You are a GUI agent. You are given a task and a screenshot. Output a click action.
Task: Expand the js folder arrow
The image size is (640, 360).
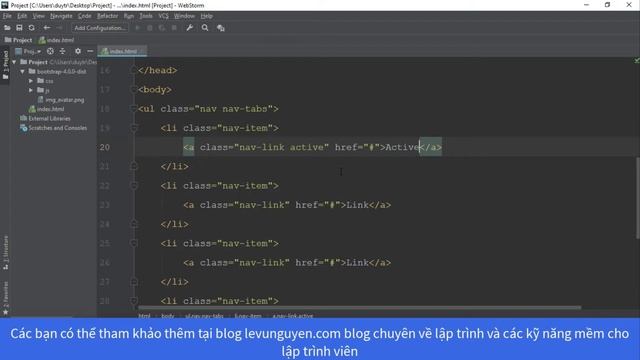tap(31, 90)
